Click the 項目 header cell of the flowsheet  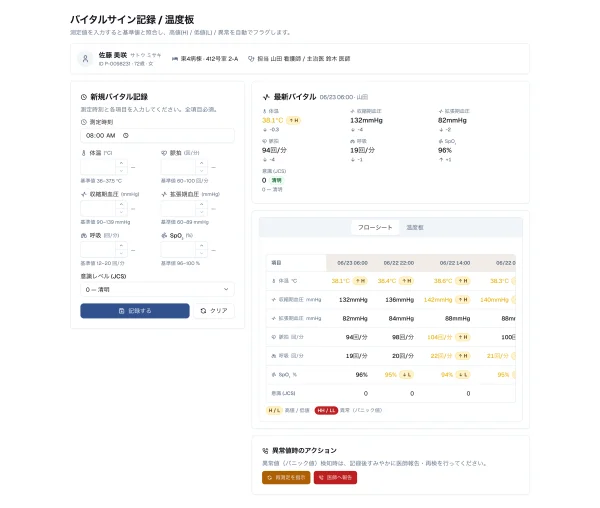point(296,263)
